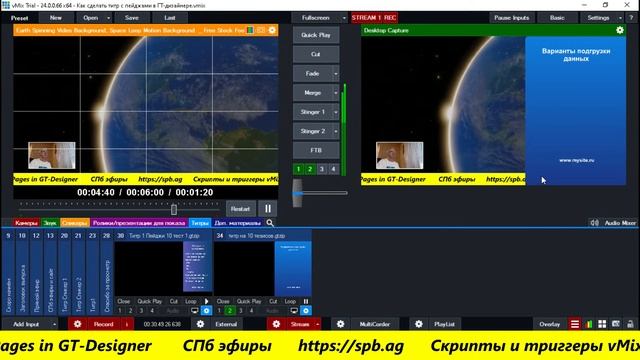Screen dimensions: 640x360
Task: Click the lock icon in bottom bar
Action: pyautogui.click(x=630, y=324)
